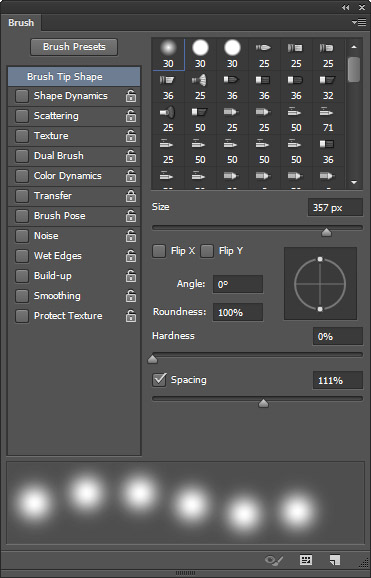Screen dimensions: 371x578
Task: Open the Brush panel flyout menu
Action: (359, 23)
